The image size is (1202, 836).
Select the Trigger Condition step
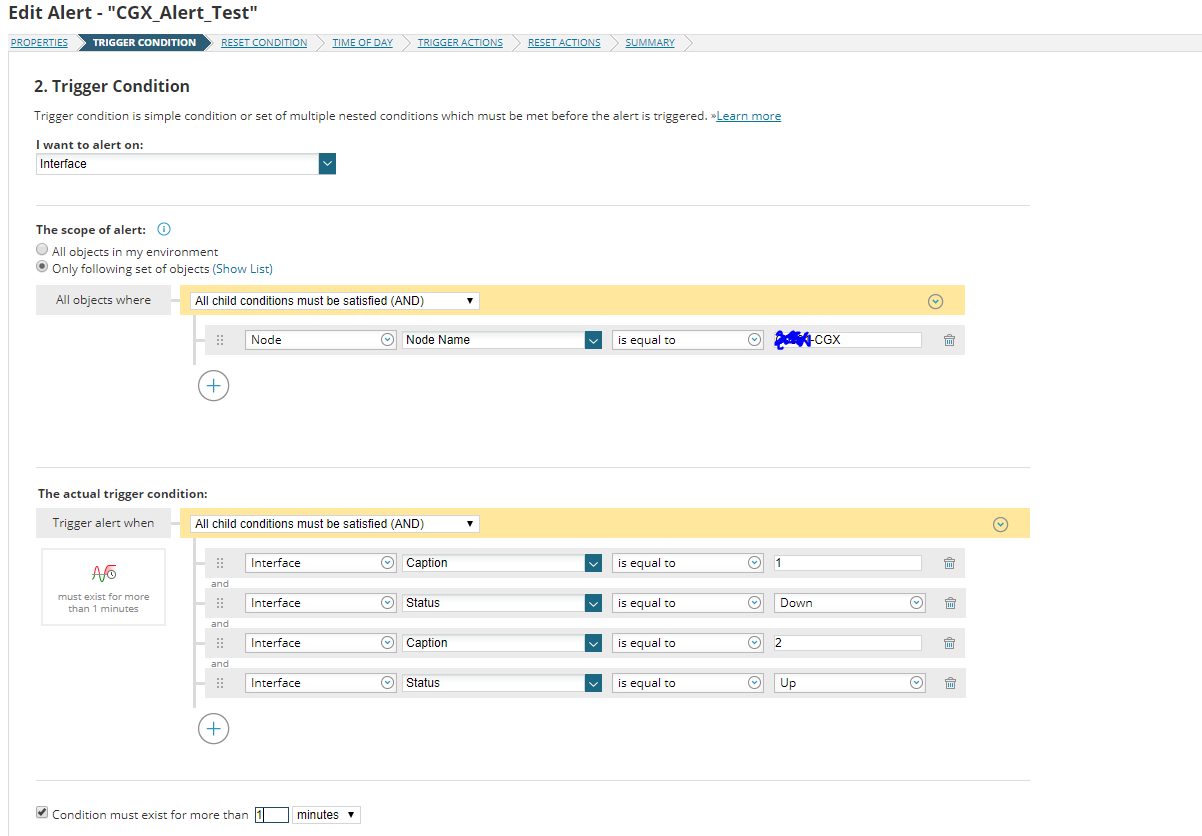pyautogui.click(x=144, y=42)
